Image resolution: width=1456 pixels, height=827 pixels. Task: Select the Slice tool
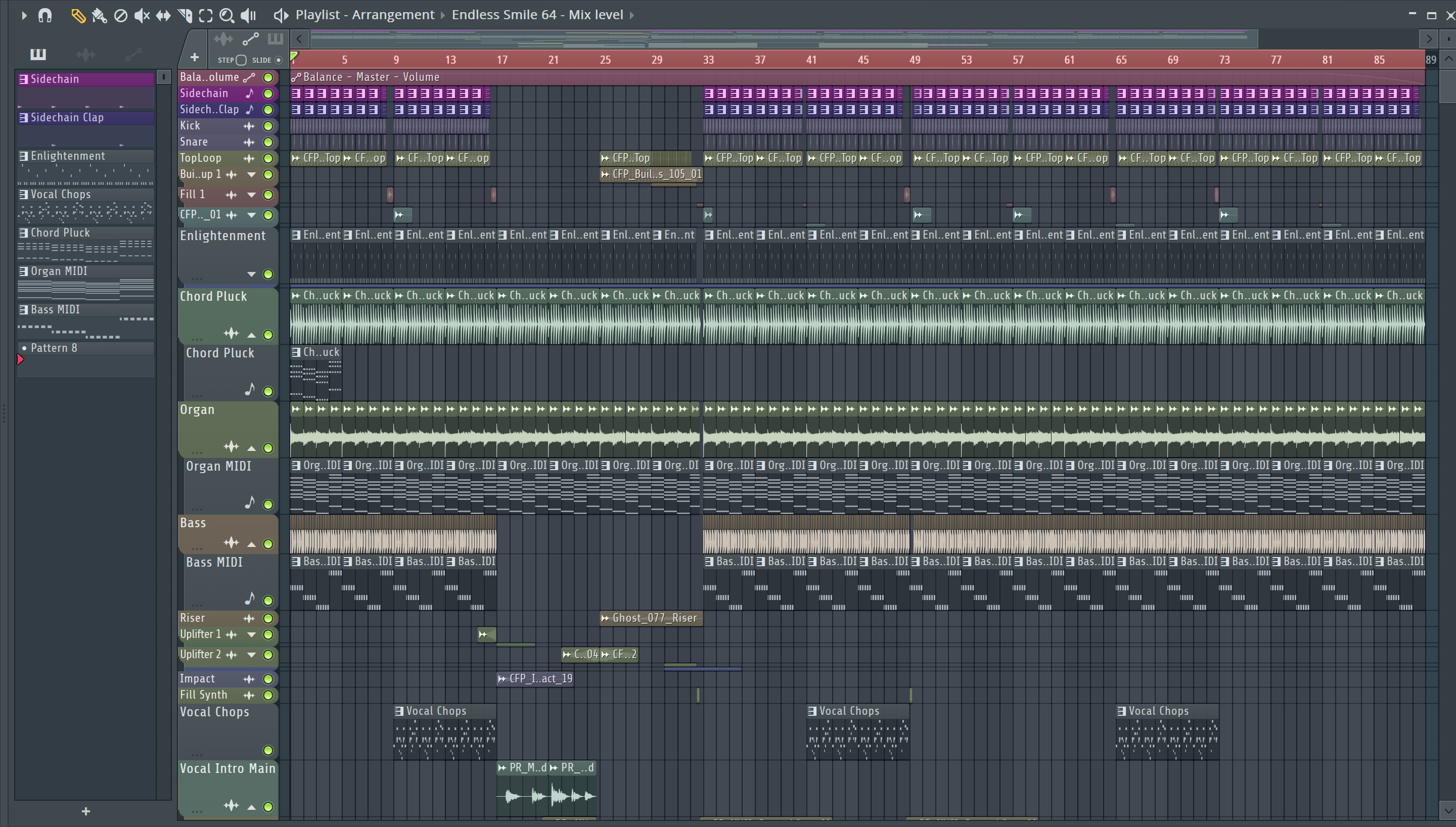point(185,15)
